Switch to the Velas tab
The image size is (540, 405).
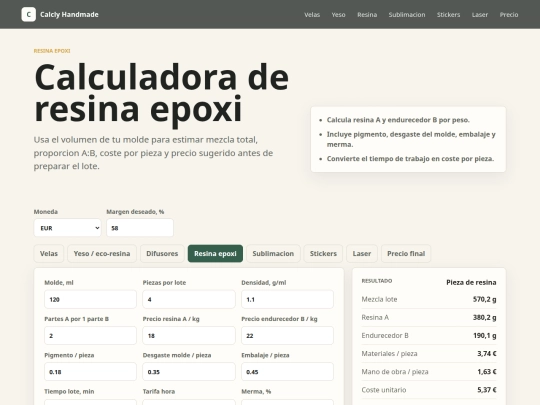tap(49, 253)
